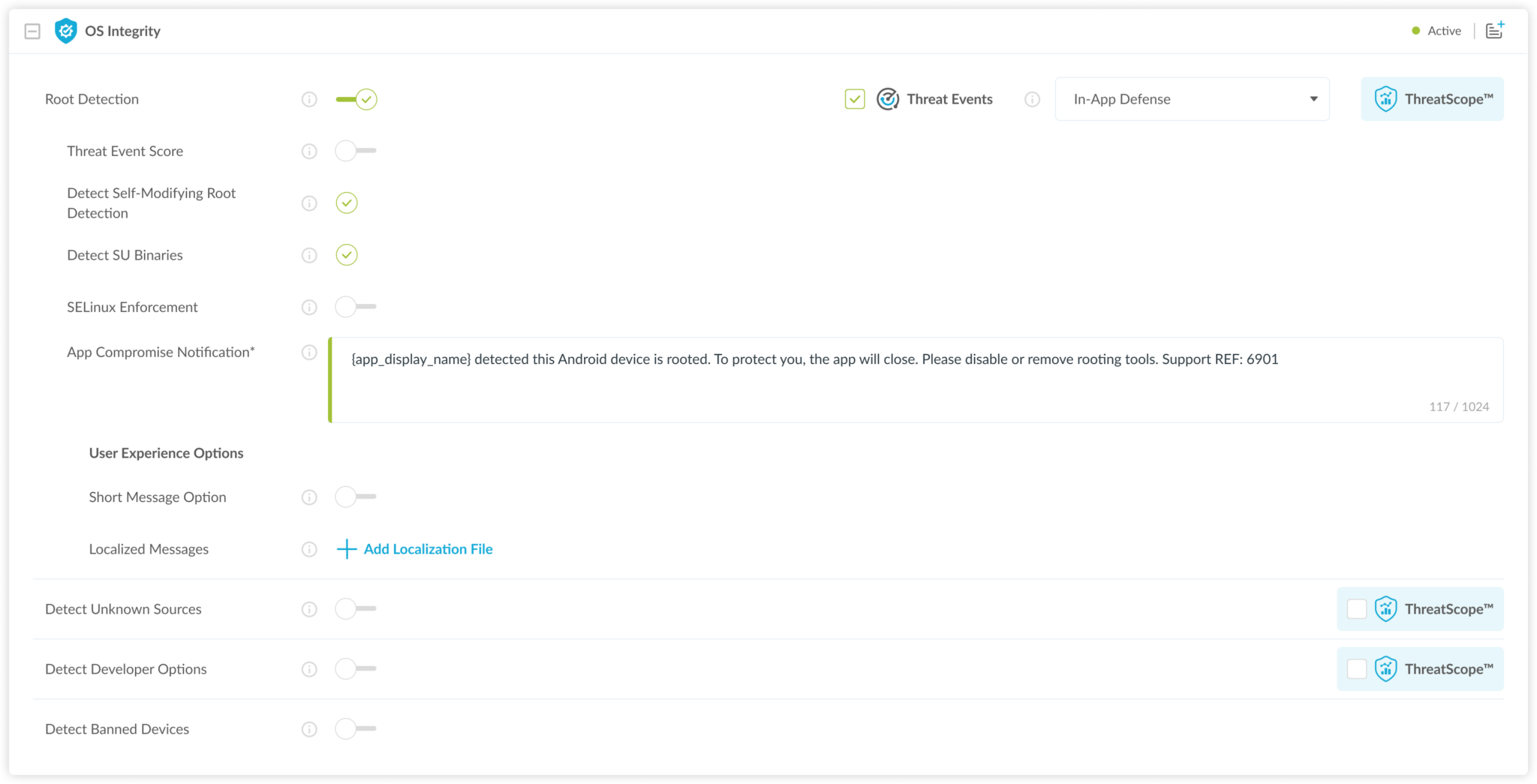Image resolution: width=1537 pixels, height=784 pixels.
Task: Click the ThreatScope icon next to Root Detection
Action: (1387, 98)
